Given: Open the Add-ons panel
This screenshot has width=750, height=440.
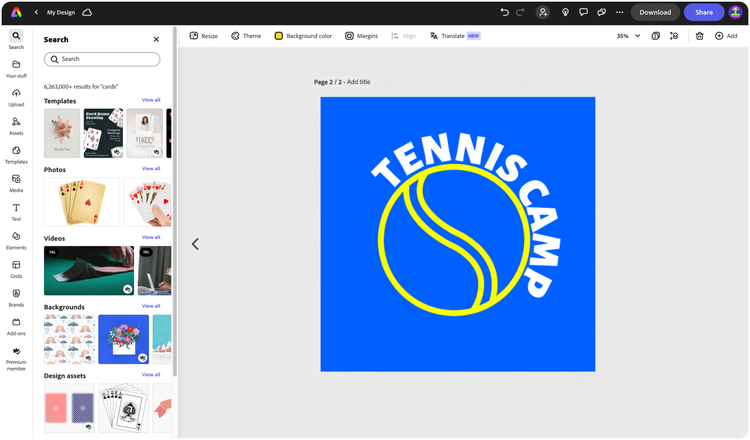Looking at the screenshot, I should (16, 327).
